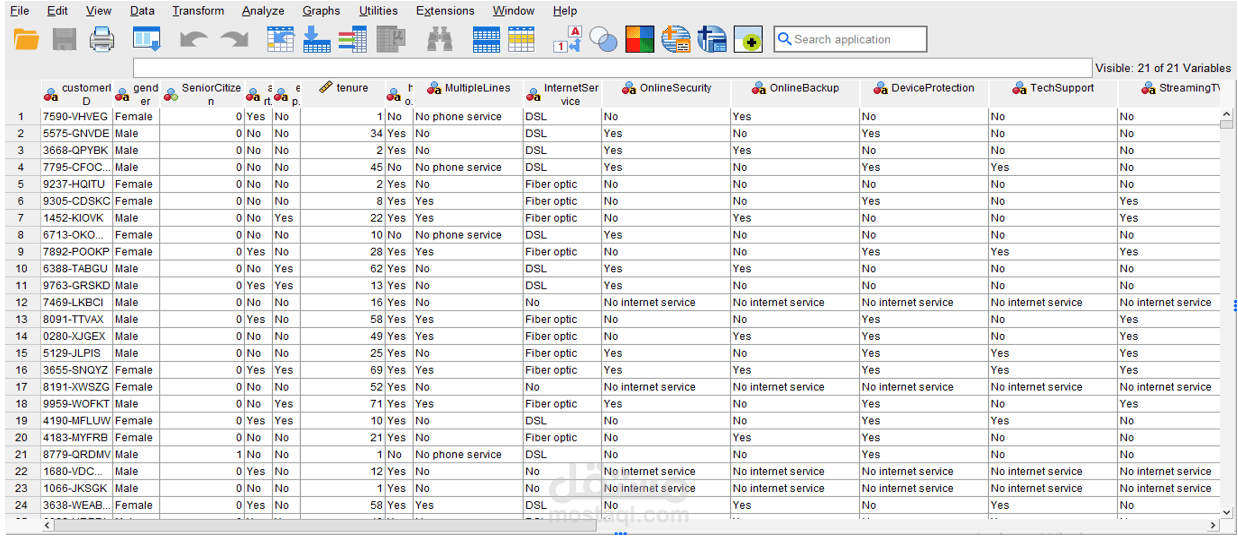Click the green plus add-on toolbar icon
The image size is (1238, 538).
748,39
